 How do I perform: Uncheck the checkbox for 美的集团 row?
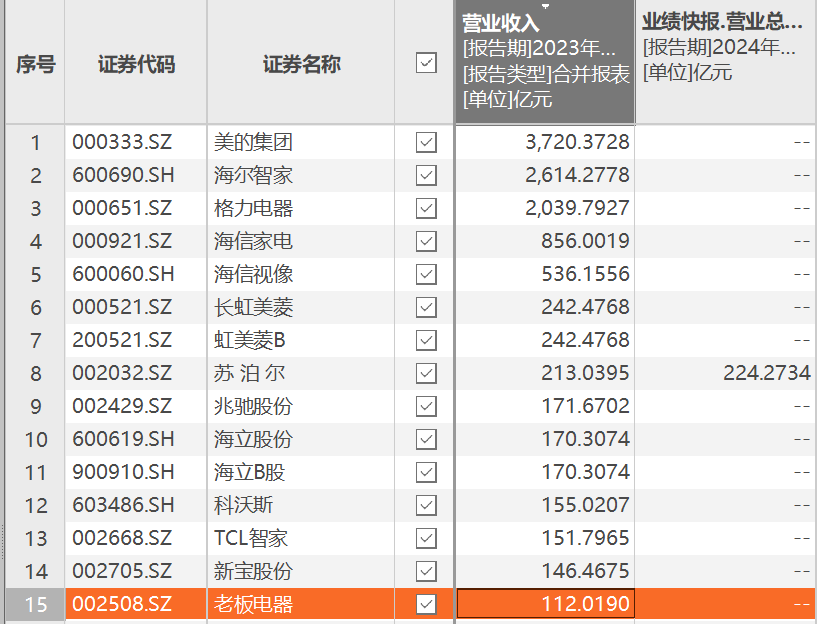[426, 143]
